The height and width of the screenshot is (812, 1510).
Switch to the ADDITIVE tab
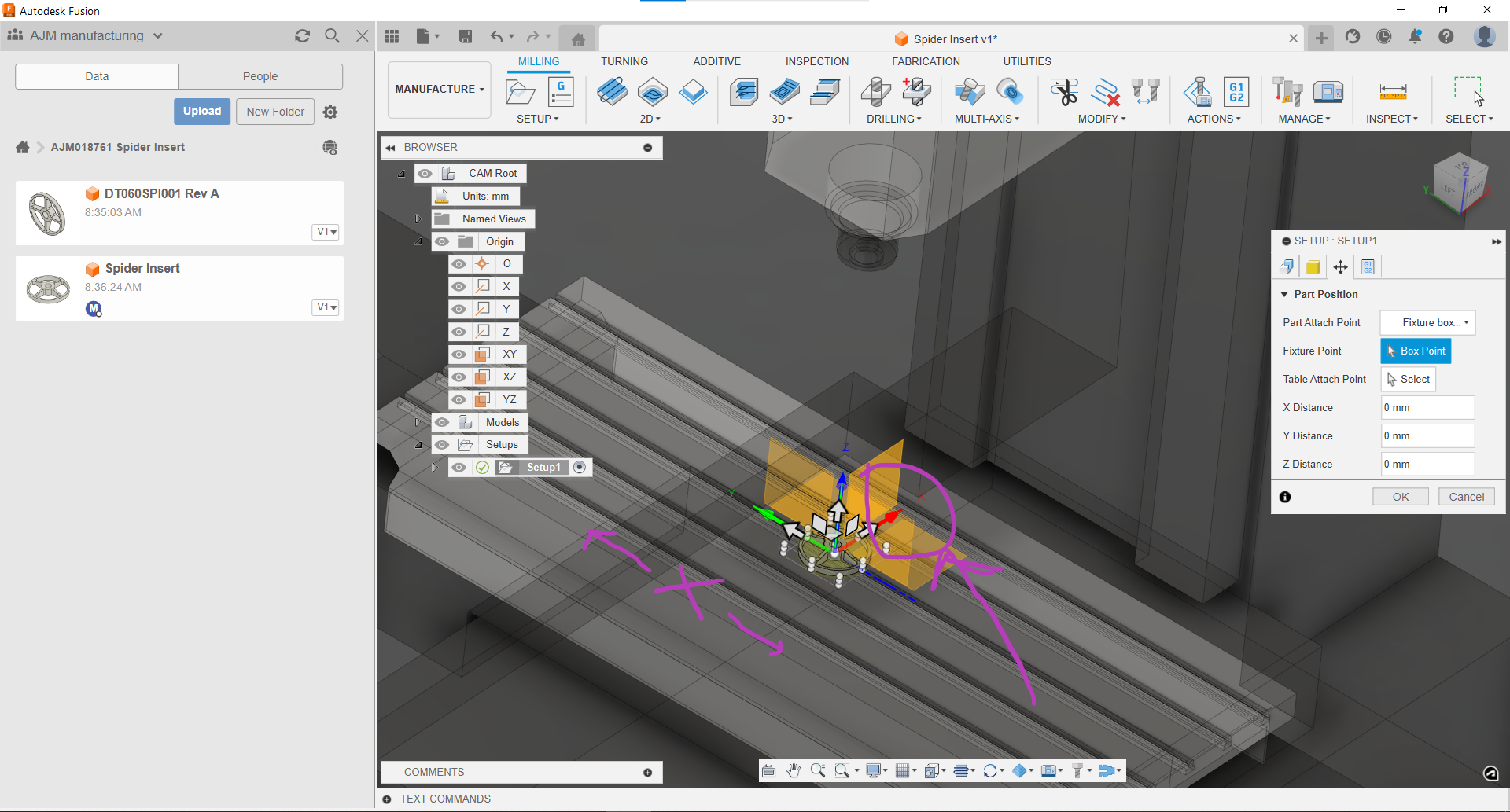click(x=716, y=61)
